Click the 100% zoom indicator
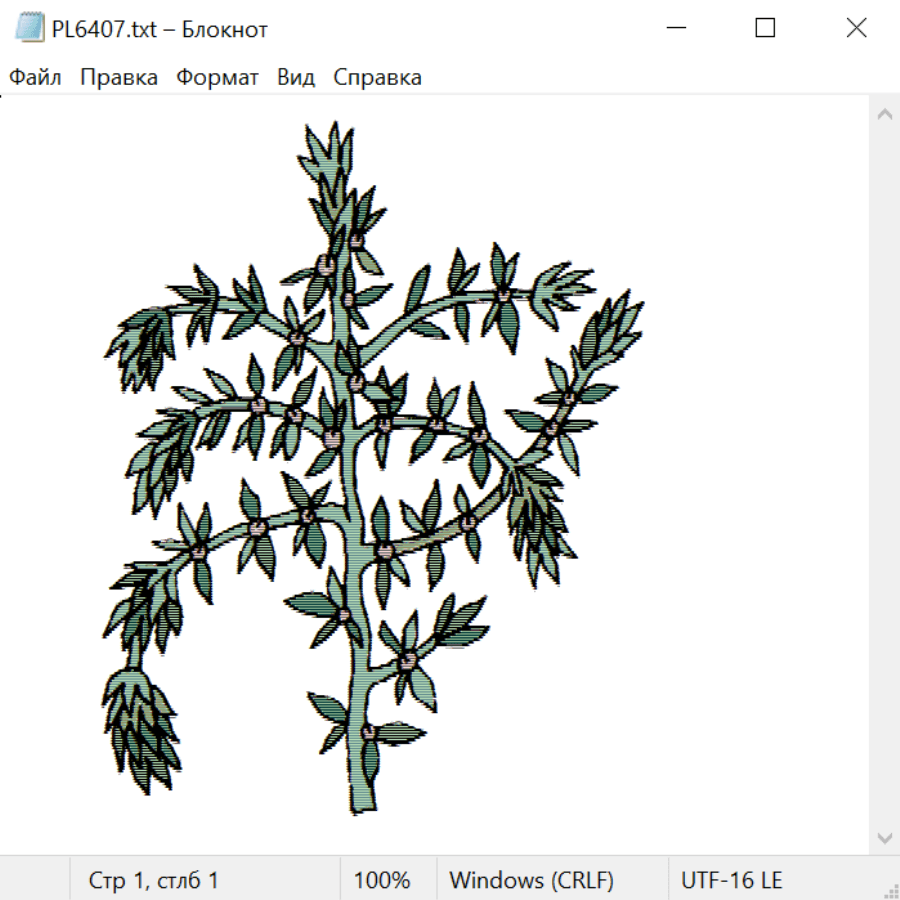 [x=382, y=880]
